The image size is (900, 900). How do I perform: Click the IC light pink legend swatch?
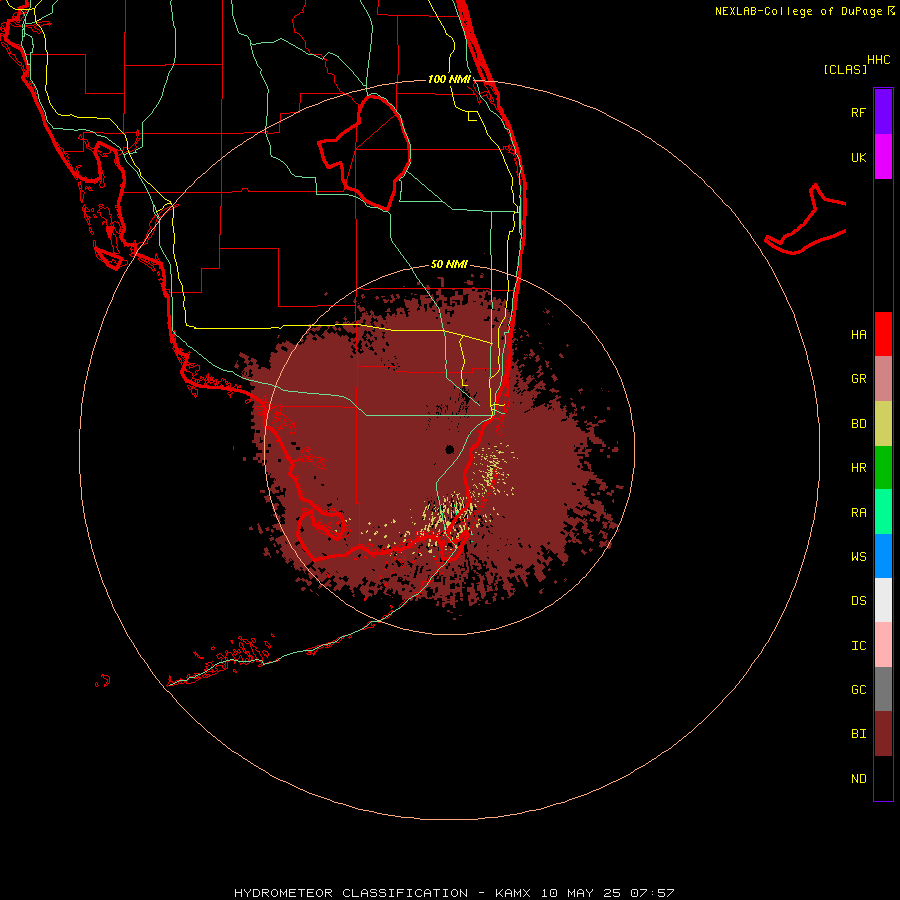(883, 645)
